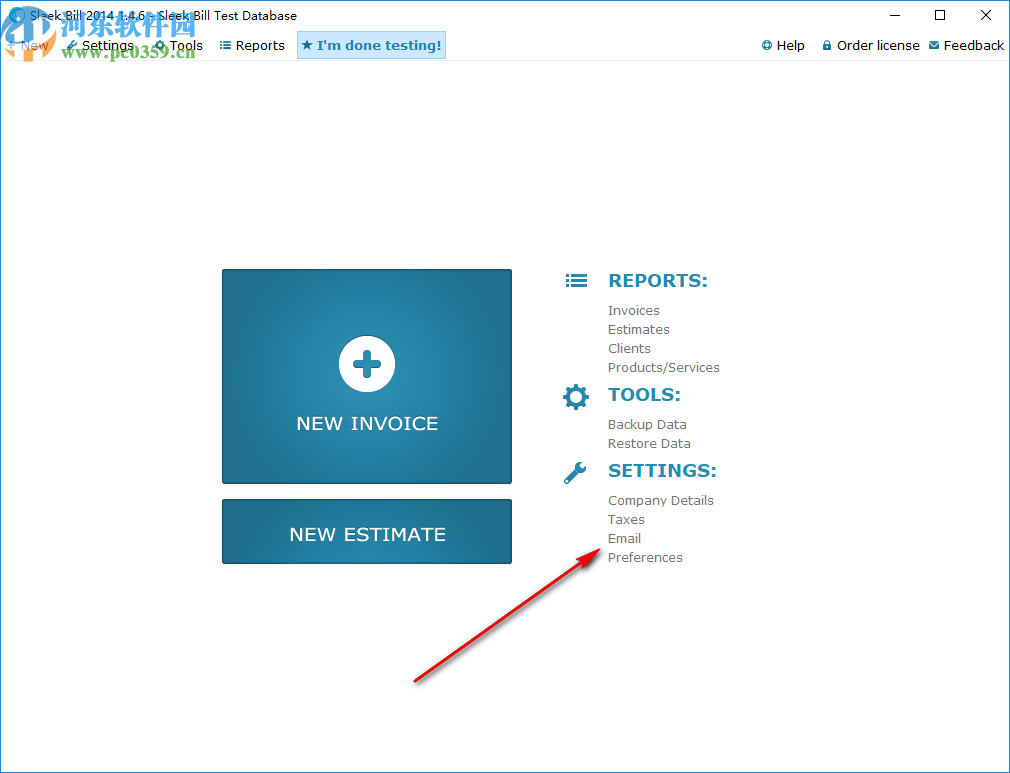Click the Help lifebuoy icon
The image size is (1010, 773).
pyautogui.click(x=767, y=45)
